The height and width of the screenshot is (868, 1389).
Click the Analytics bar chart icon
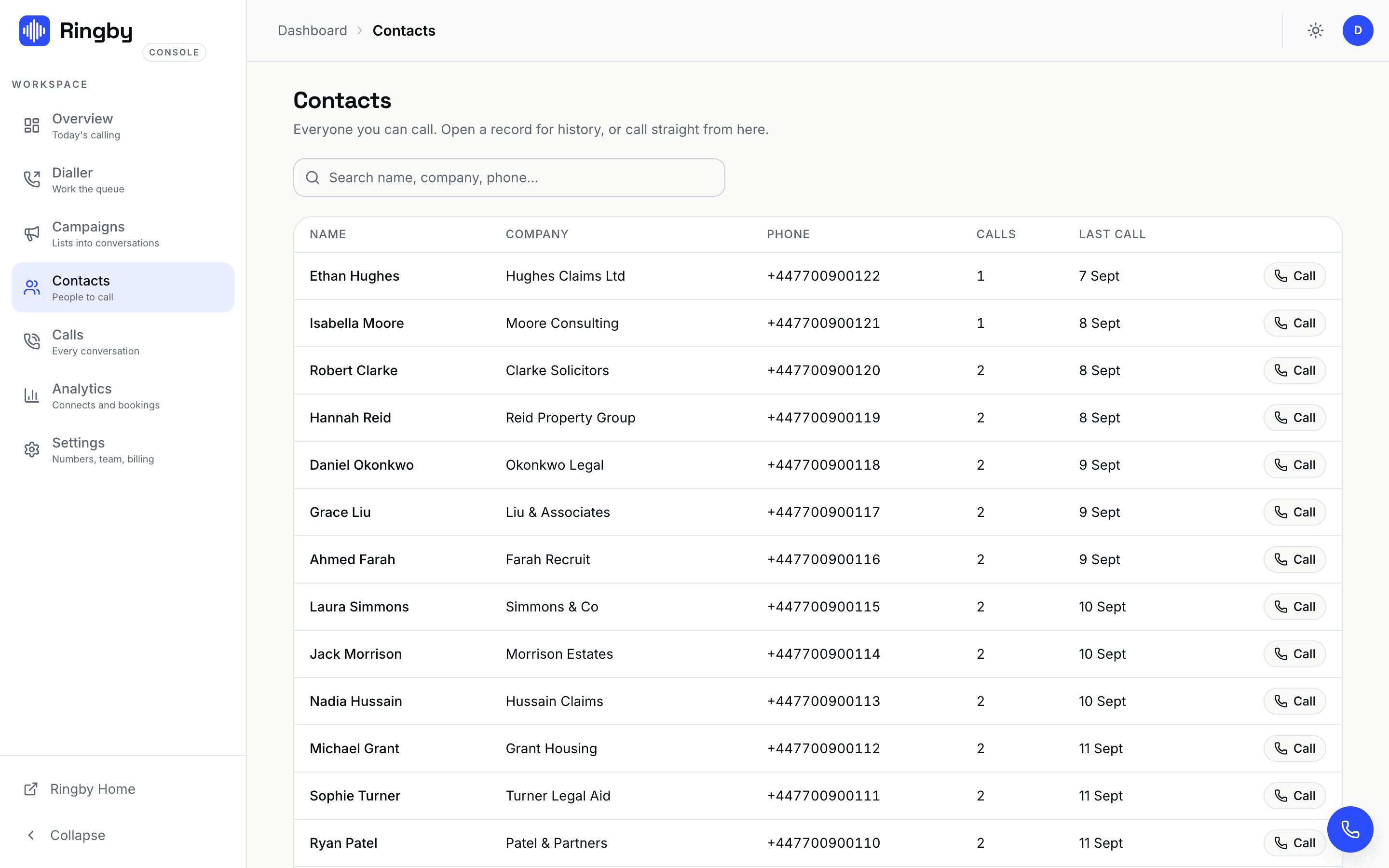pos(31,395)
